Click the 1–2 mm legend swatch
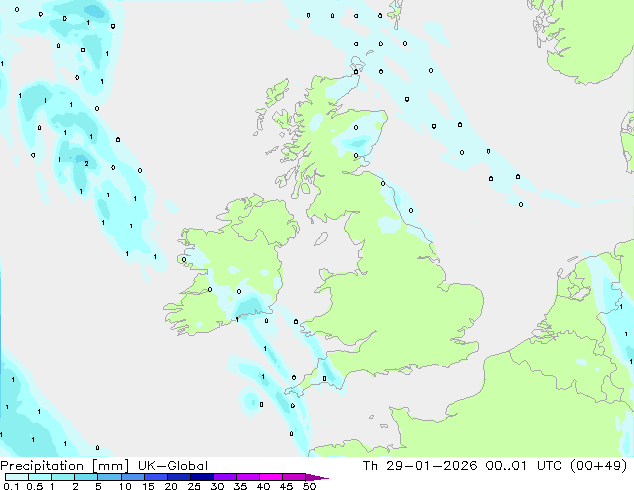The image size is (634, 490). pyautogui.click(x=63, y=477)
